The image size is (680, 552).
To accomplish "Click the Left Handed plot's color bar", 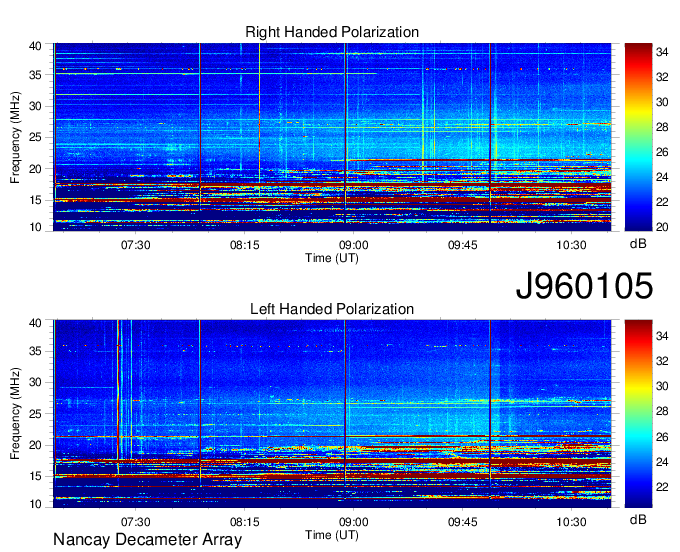I will 638,414.
